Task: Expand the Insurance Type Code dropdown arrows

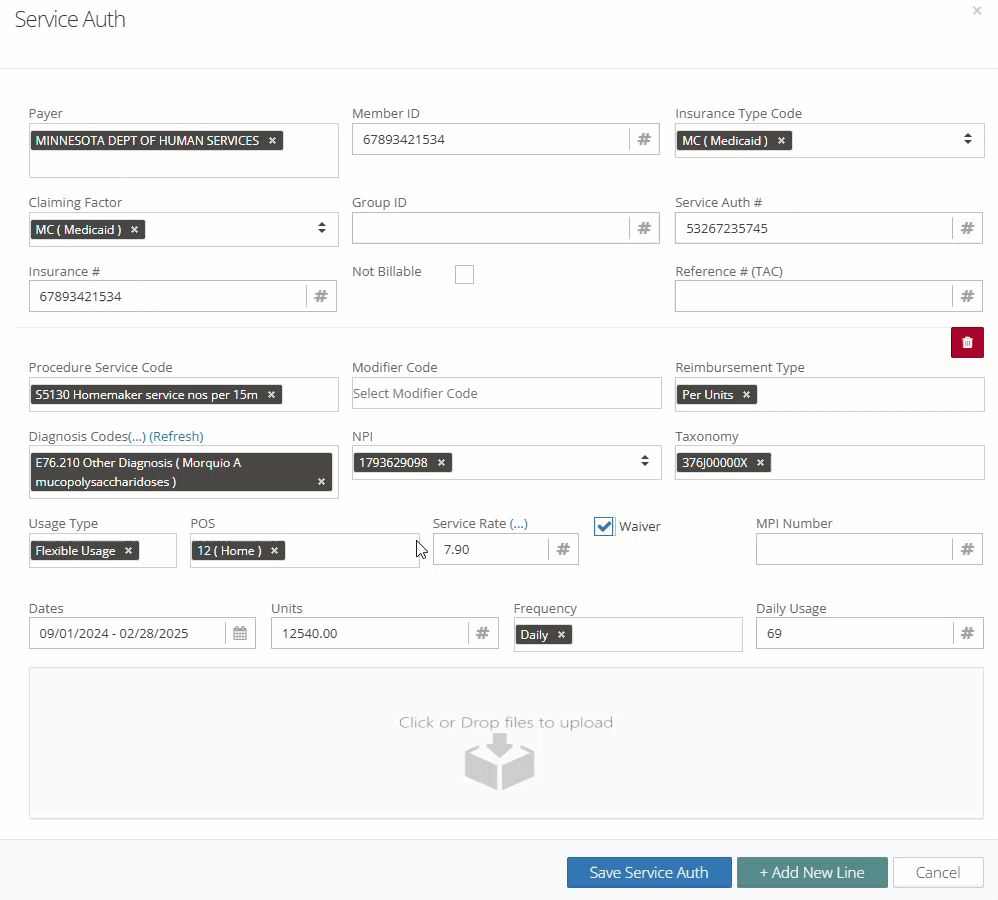Action: coord(967,139)
